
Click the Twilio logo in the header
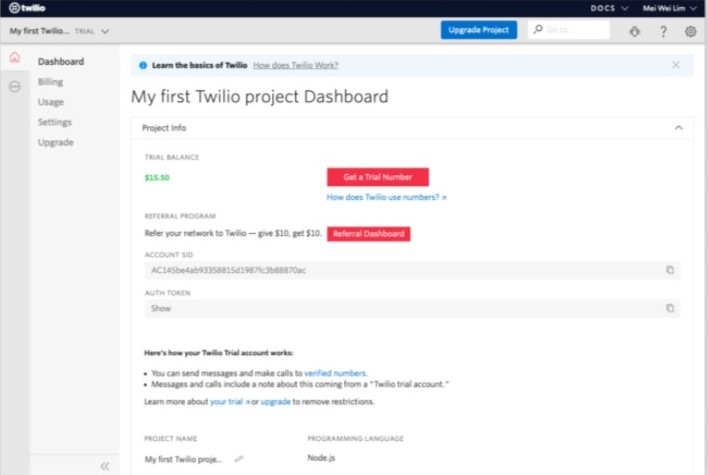pyautogui.click(x=27, y=8)
